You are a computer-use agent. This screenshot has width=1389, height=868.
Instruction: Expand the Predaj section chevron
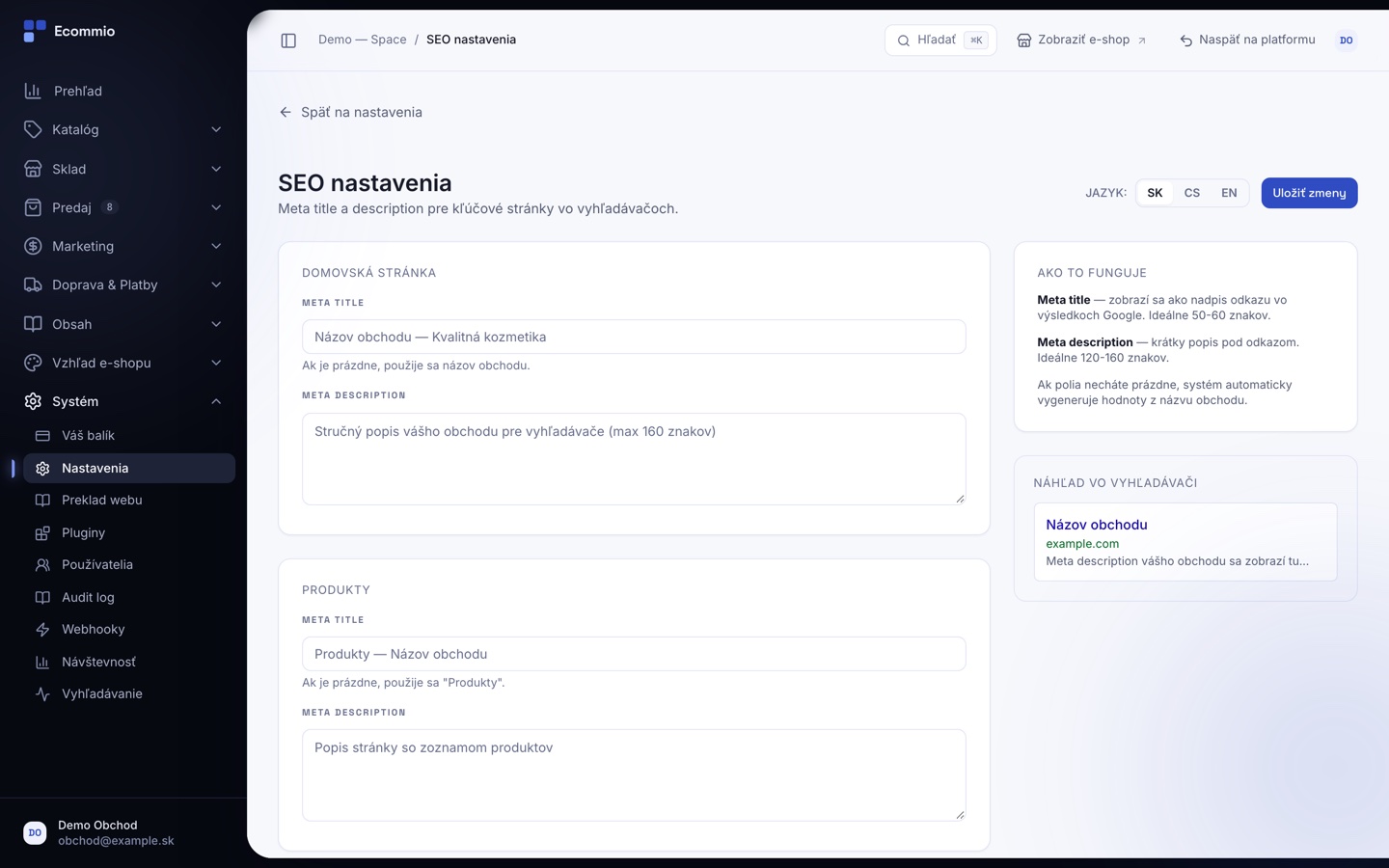pos(216,207)
